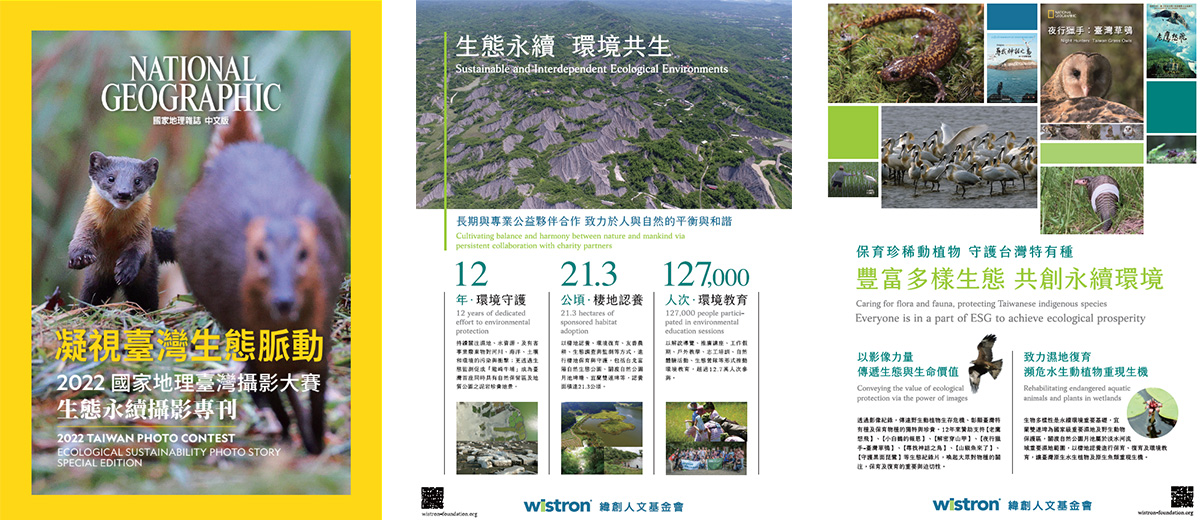Viewport: 1200px width, 520px height.
Task: Select the 公頃·棲地認養 label
Action: click(601, 299)
